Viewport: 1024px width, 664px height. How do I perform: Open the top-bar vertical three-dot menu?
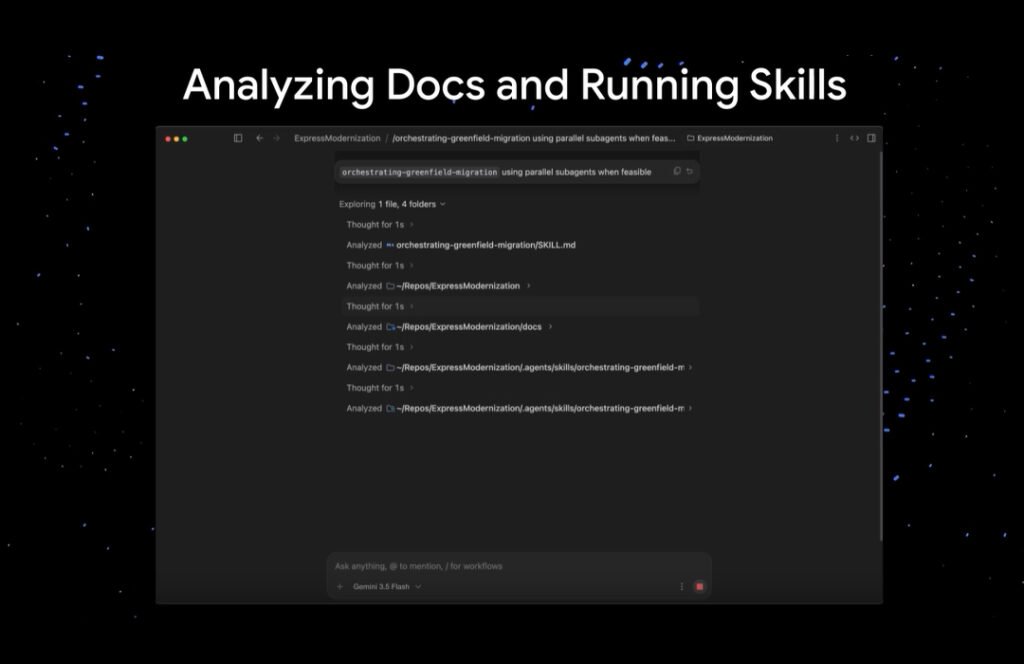(x=837, y=138)
